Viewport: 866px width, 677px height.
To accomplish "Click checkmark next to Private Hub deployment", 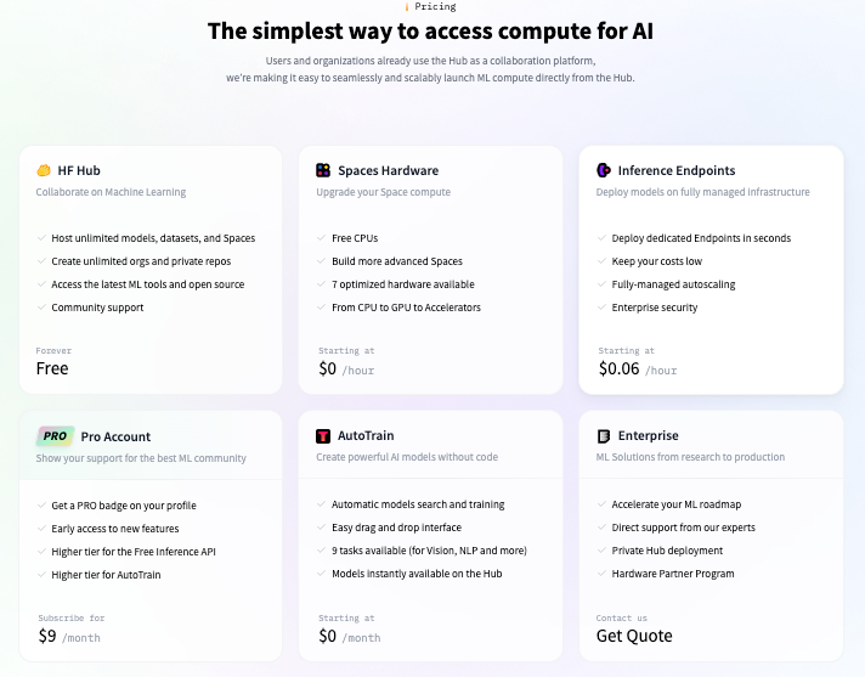I will click(x=602, y=551).
